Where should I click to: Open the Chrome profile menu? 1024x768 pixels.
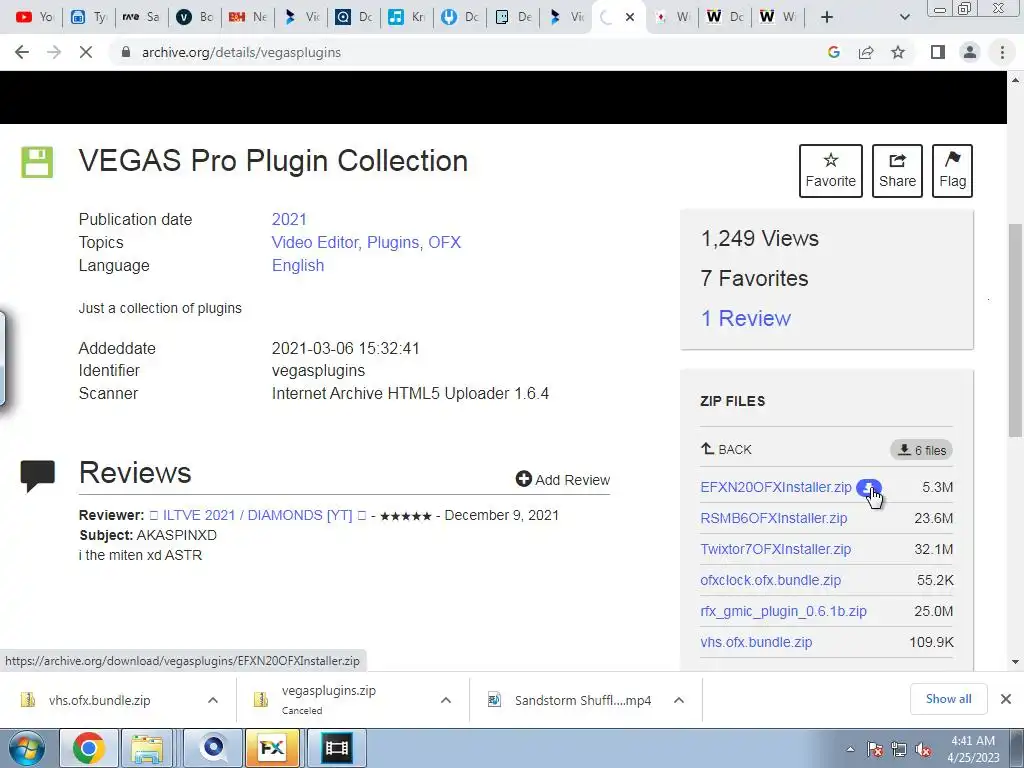[970, 52]
